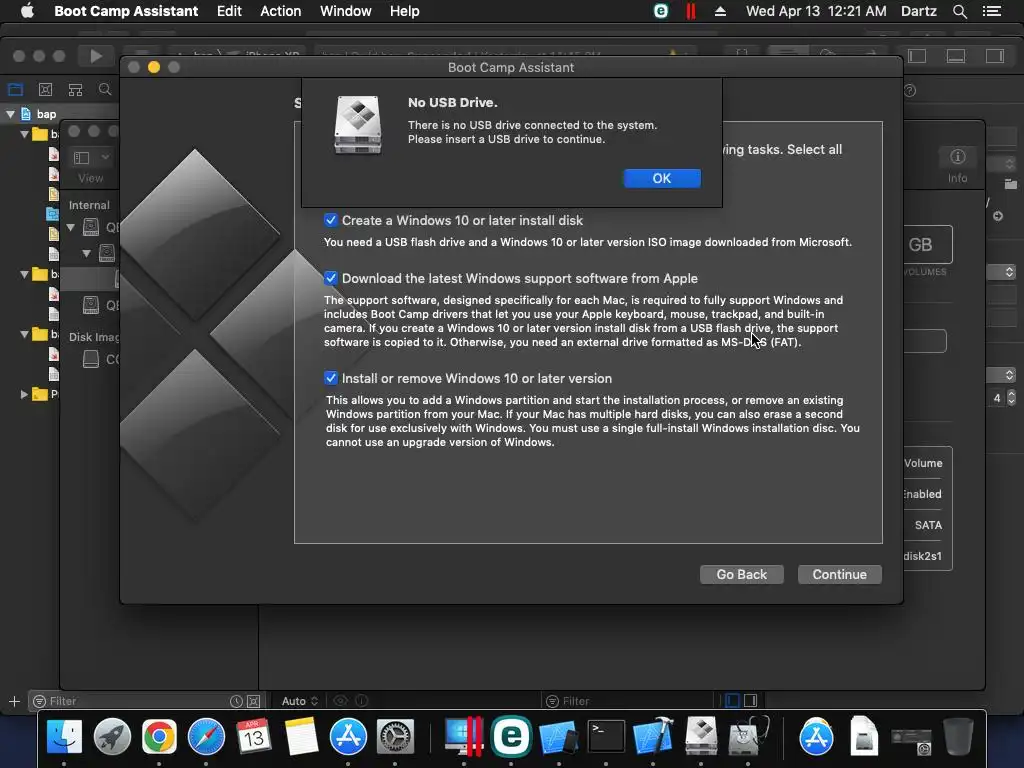Image resolution: width=1024 pixels, height=768 pixels.
Task: Open the Auto dropdown in Xcode debug bar
Action: (300, 701)
